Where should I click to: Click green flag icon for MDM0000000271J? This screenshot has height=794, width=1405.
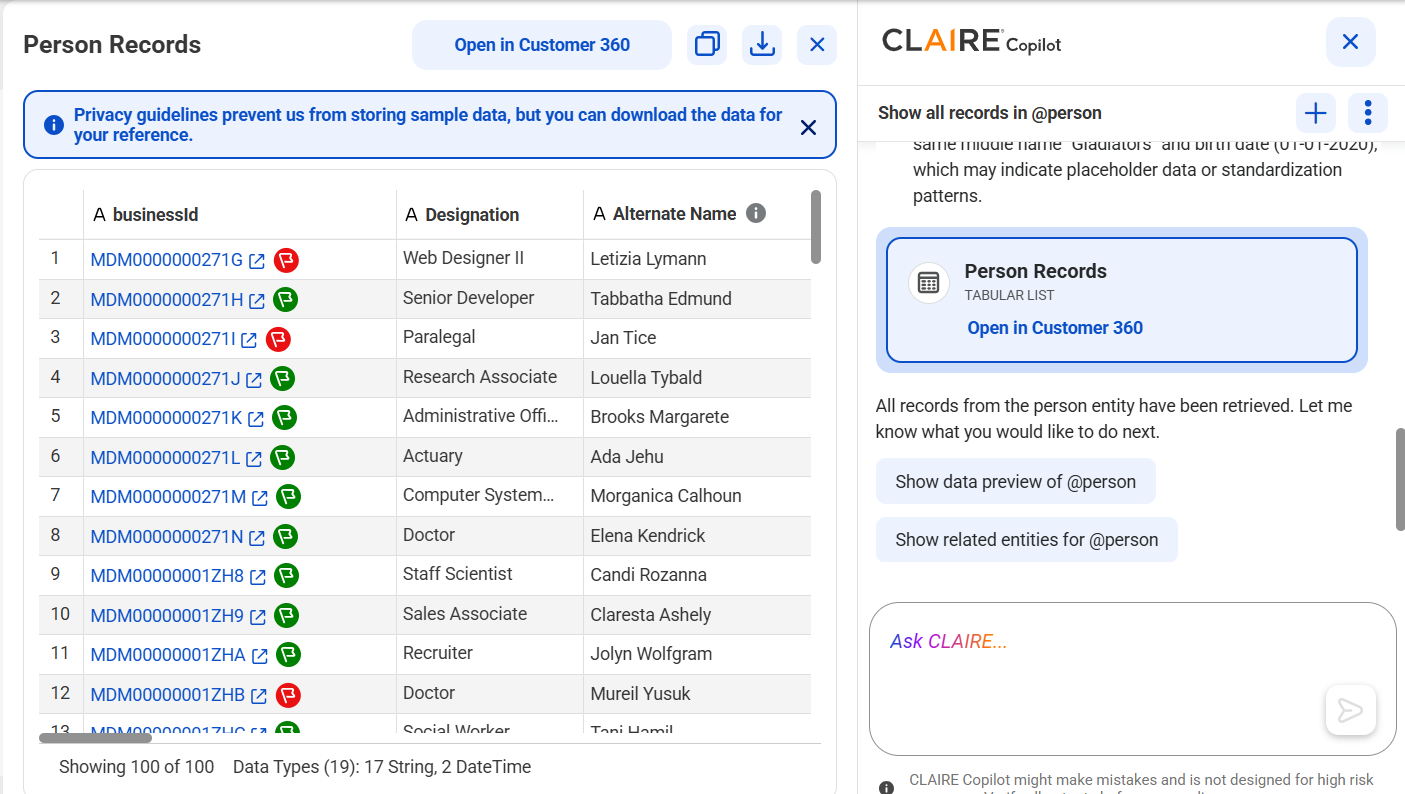[x=283, y=378]
